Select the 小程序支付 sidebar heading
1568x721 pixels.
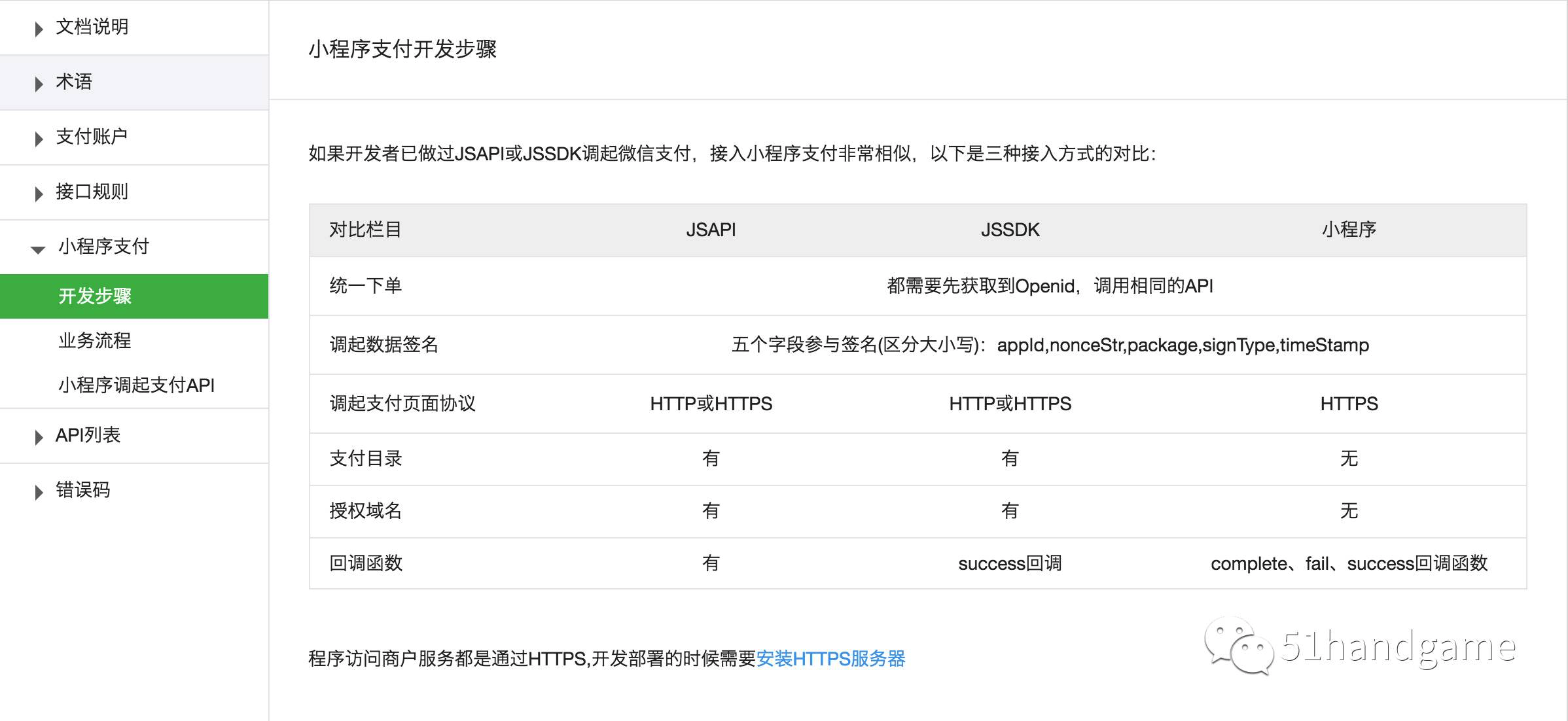(x=103, y=247)
